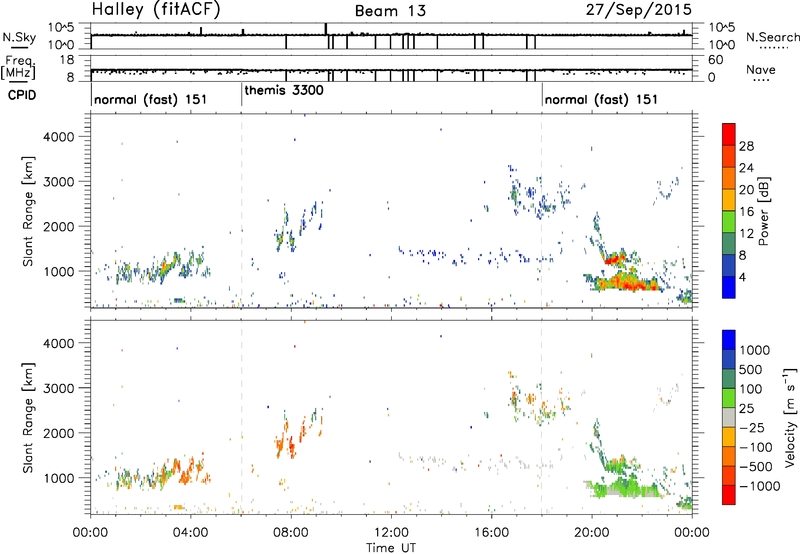Click the 'Freq. [MHz]' axis label
Screen dimensions: 800x554
[x=19, y=68]
